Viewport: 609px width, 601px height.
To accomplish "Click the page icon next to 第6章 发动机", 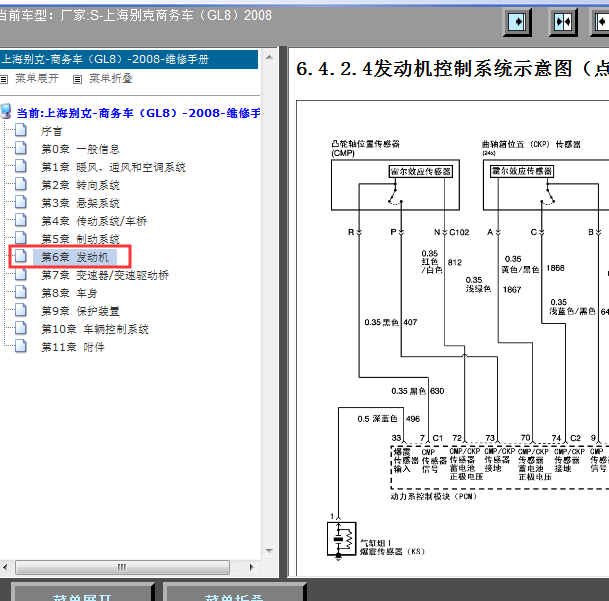I will (21, 256).
